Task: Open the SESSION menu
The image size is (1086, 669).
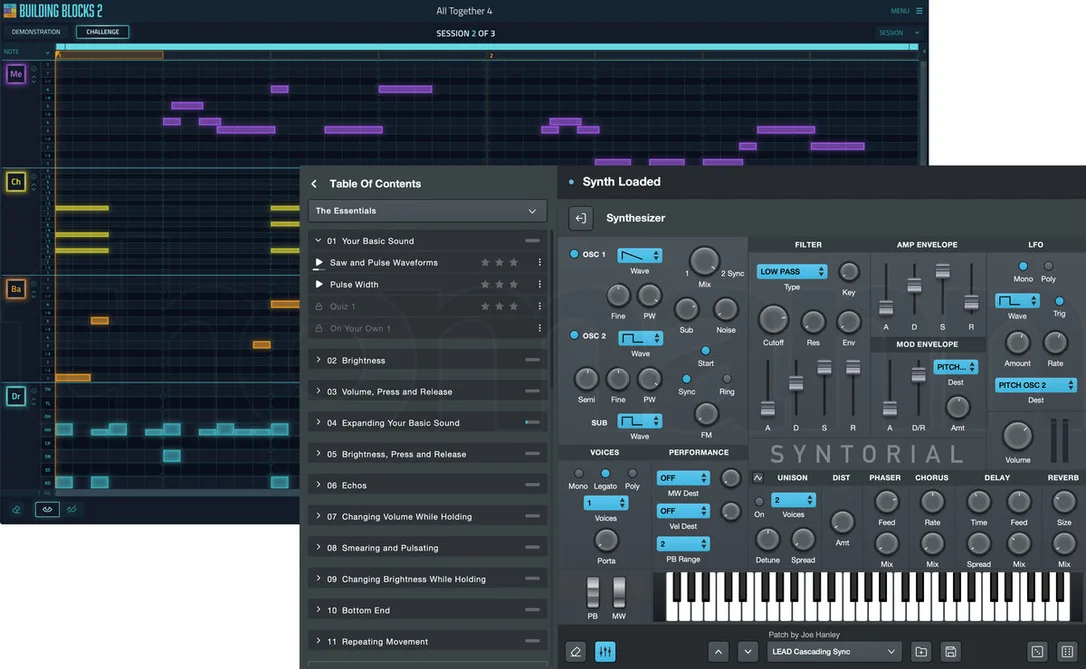Action: click(x=899, y=33)
